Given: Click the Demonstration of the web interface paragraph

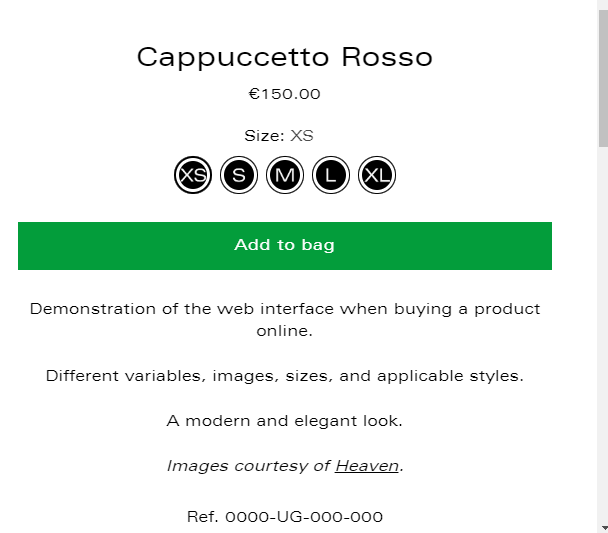Looking at the screenshot, I should [285, 309].
